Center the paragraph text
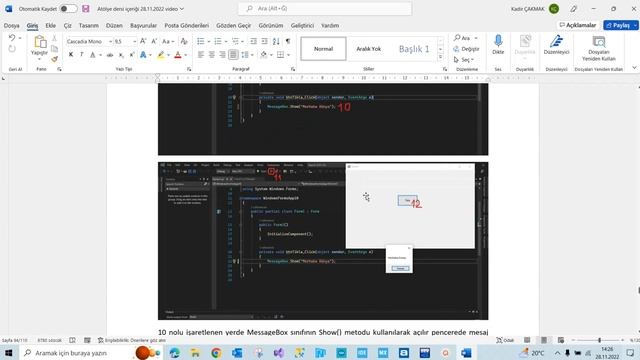This screenshot has width=640, height=360. click(x=211, y=55)
